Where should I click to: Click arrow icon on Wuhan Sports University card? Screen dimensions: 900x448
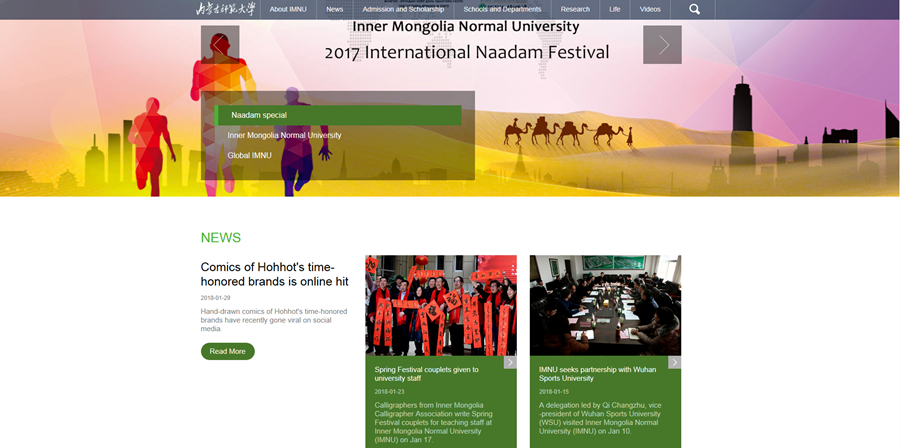click(x=675, y=363)
